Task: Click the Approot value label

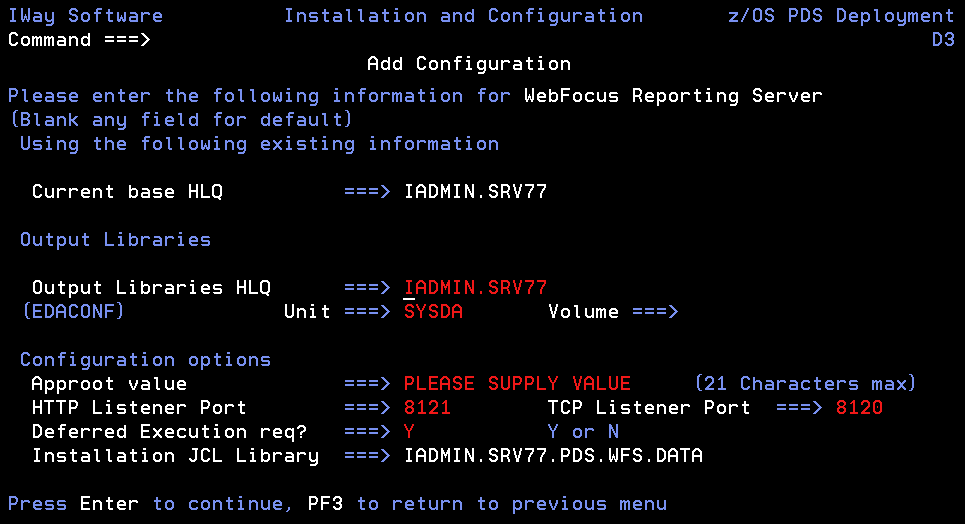Action: [109, 384]
